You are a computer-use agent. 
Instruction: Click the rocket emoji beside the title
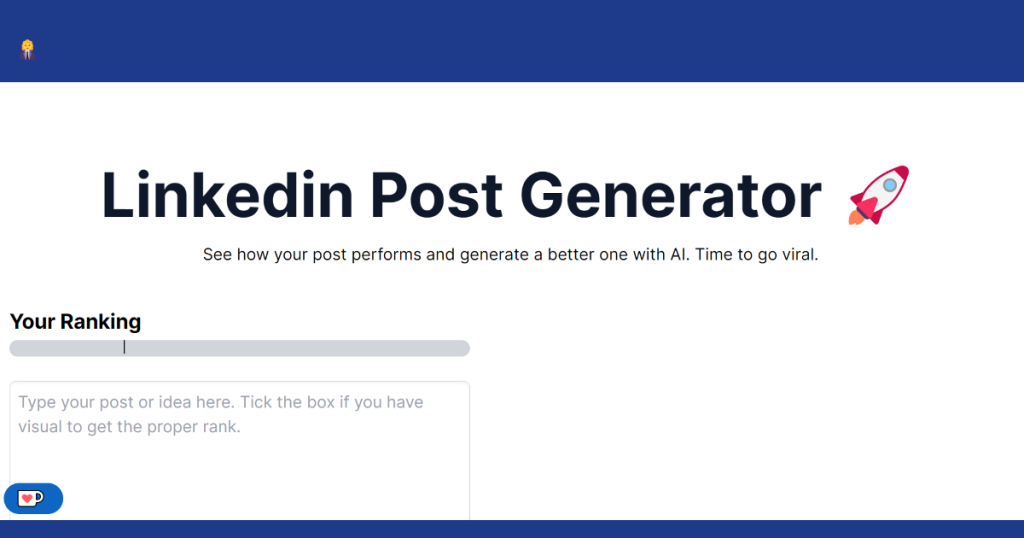(x=878, y=195)
